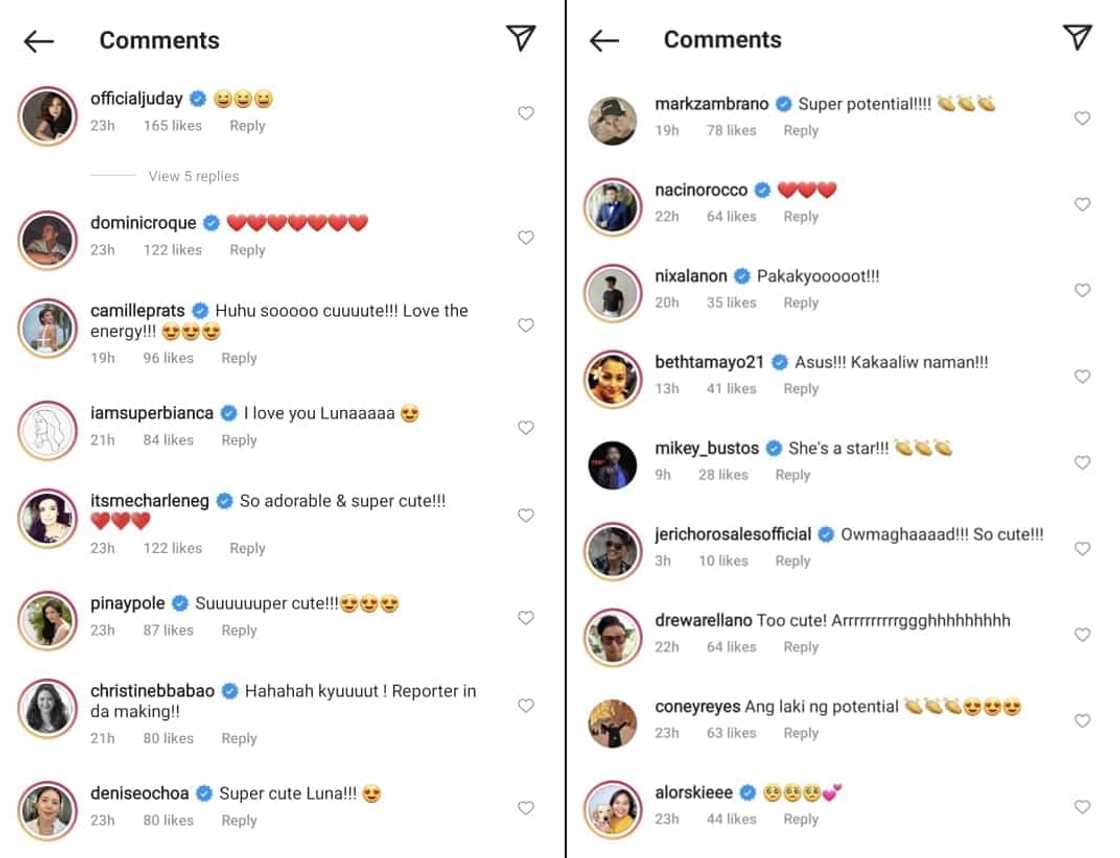The width and height of the screenshot is (1120, 858).
Task: Reply to dominicroque's comment
Action: [247, 250]
